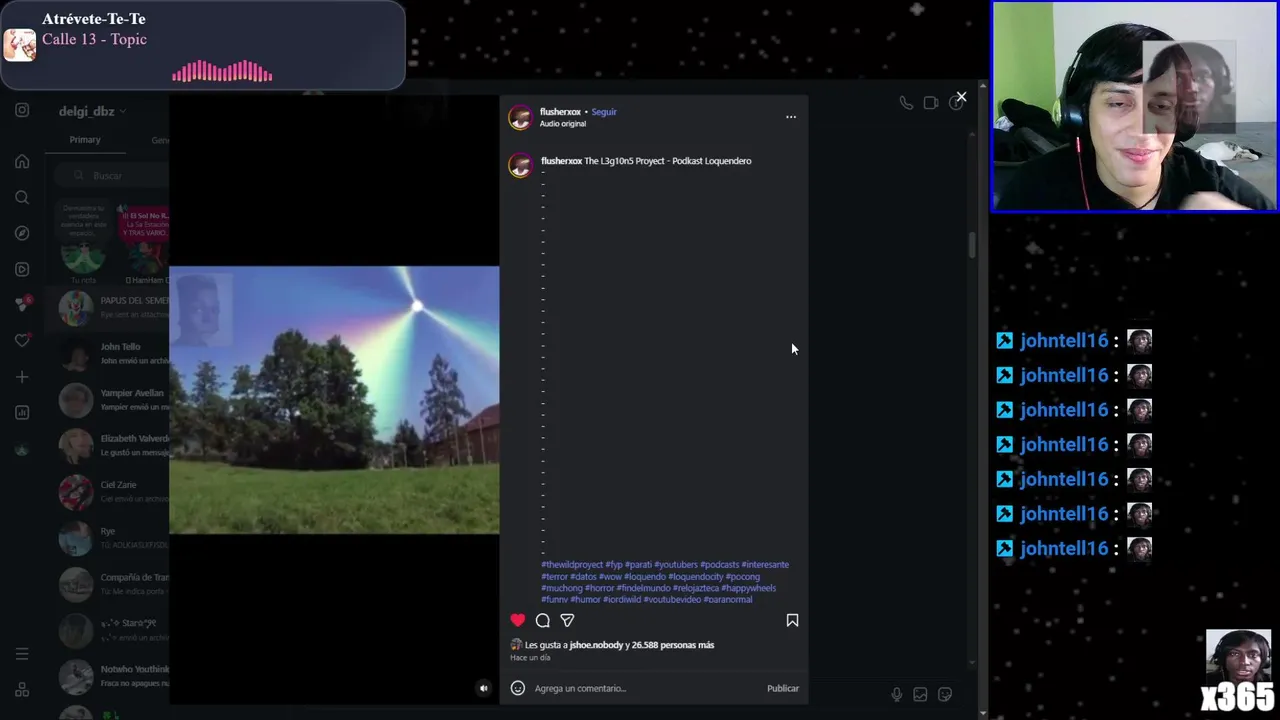The height and width of the screenshot is (720, 1280).
Task: Post the comment with Publicar
Action: coord(783,688)
